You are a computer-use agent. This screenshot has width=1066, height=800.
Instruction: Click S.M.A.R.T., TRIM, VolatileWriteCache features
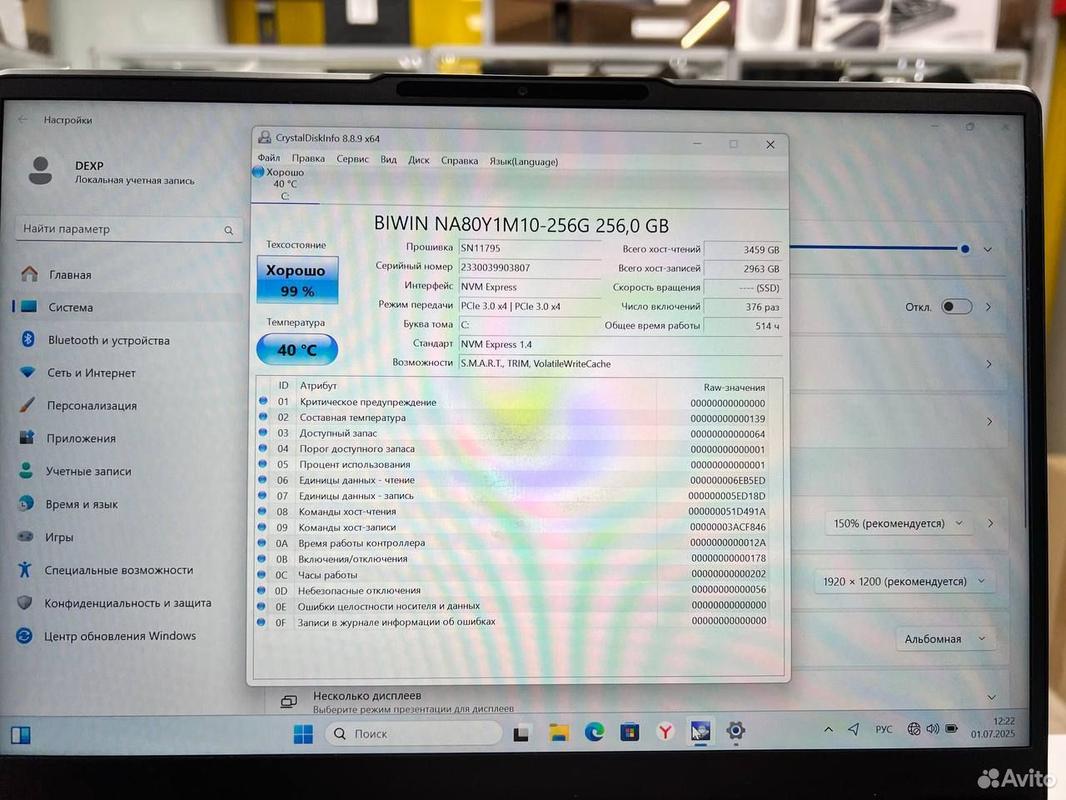point(620,364)
